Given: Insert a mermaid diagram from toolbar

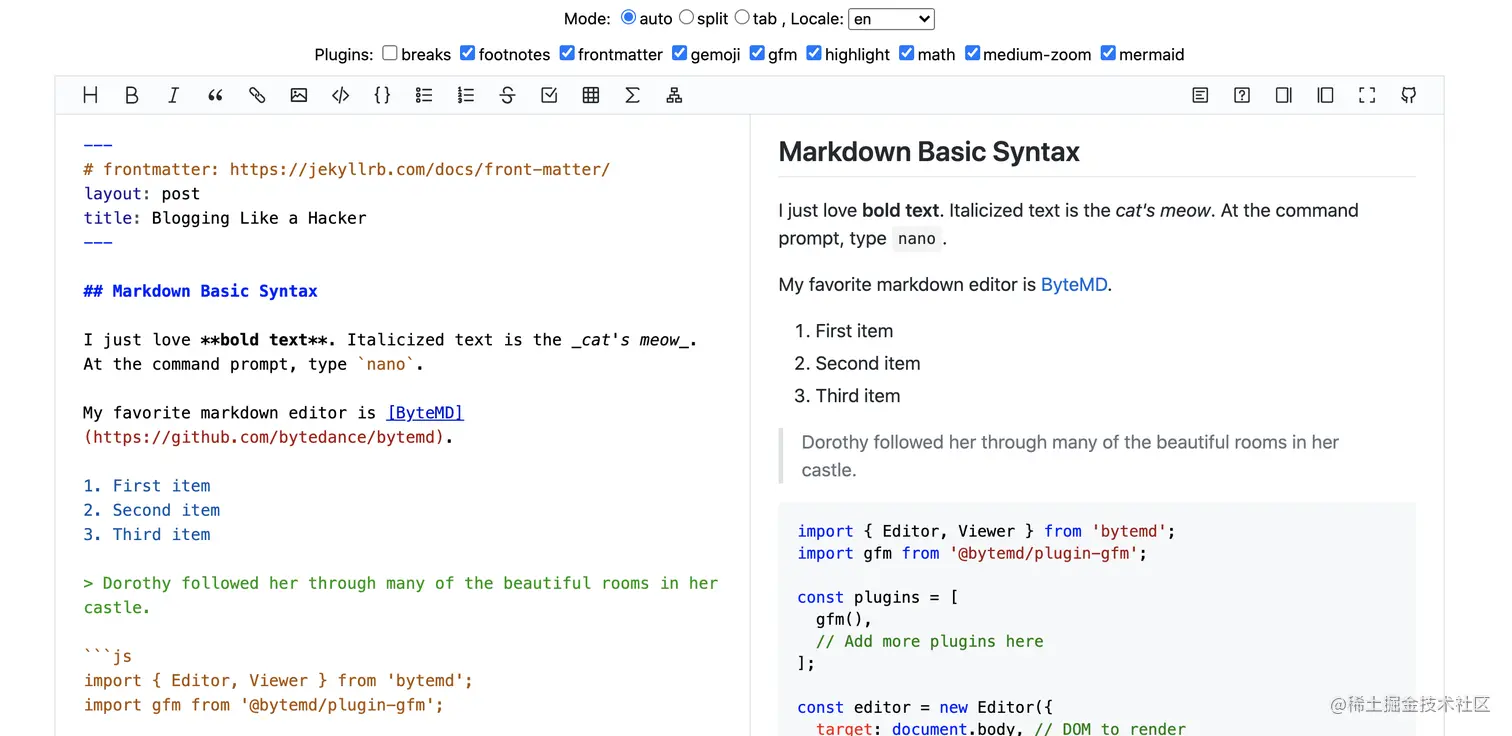Looking at the screenshot, I should 674,95.
